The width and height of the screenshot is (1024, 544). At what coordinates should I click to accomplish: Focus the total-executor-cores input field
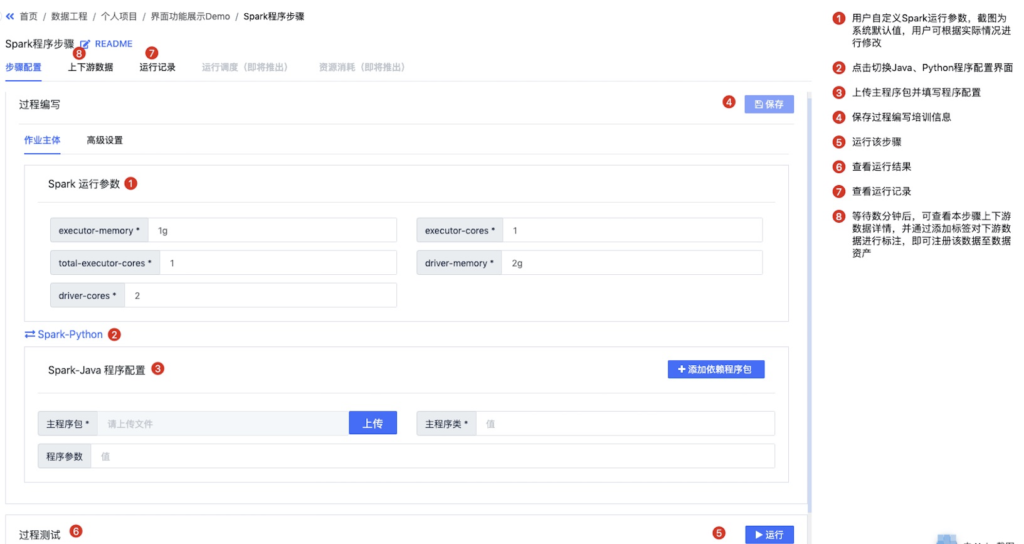click(x=278, y=263)
